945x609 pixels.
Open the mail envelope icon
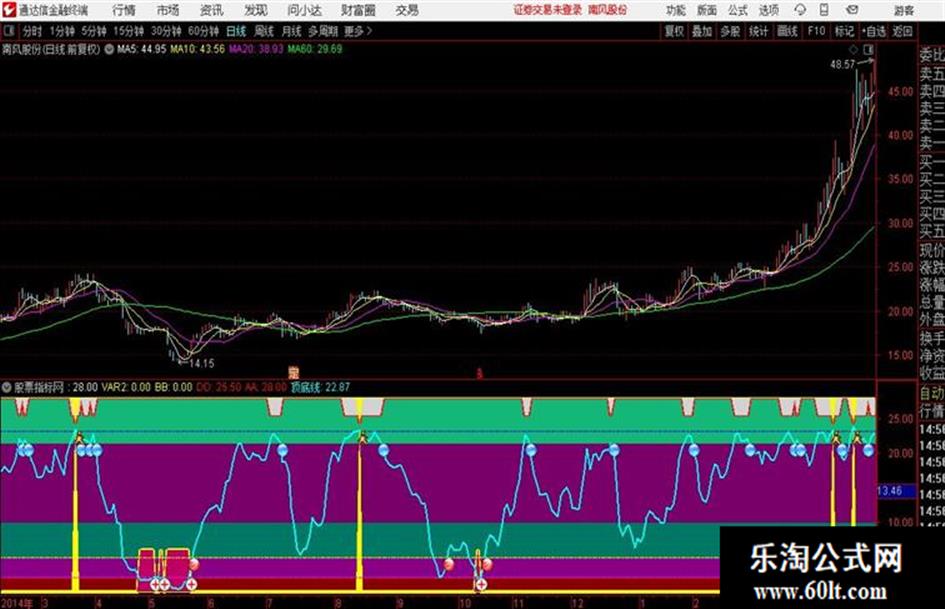[x=852, y=10]
